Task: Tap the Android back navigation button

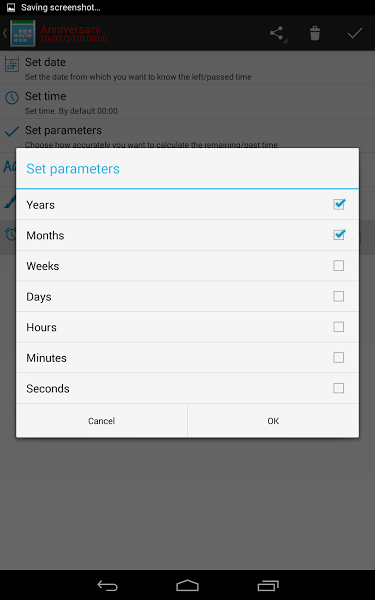Action: click(x=108, y=585)
